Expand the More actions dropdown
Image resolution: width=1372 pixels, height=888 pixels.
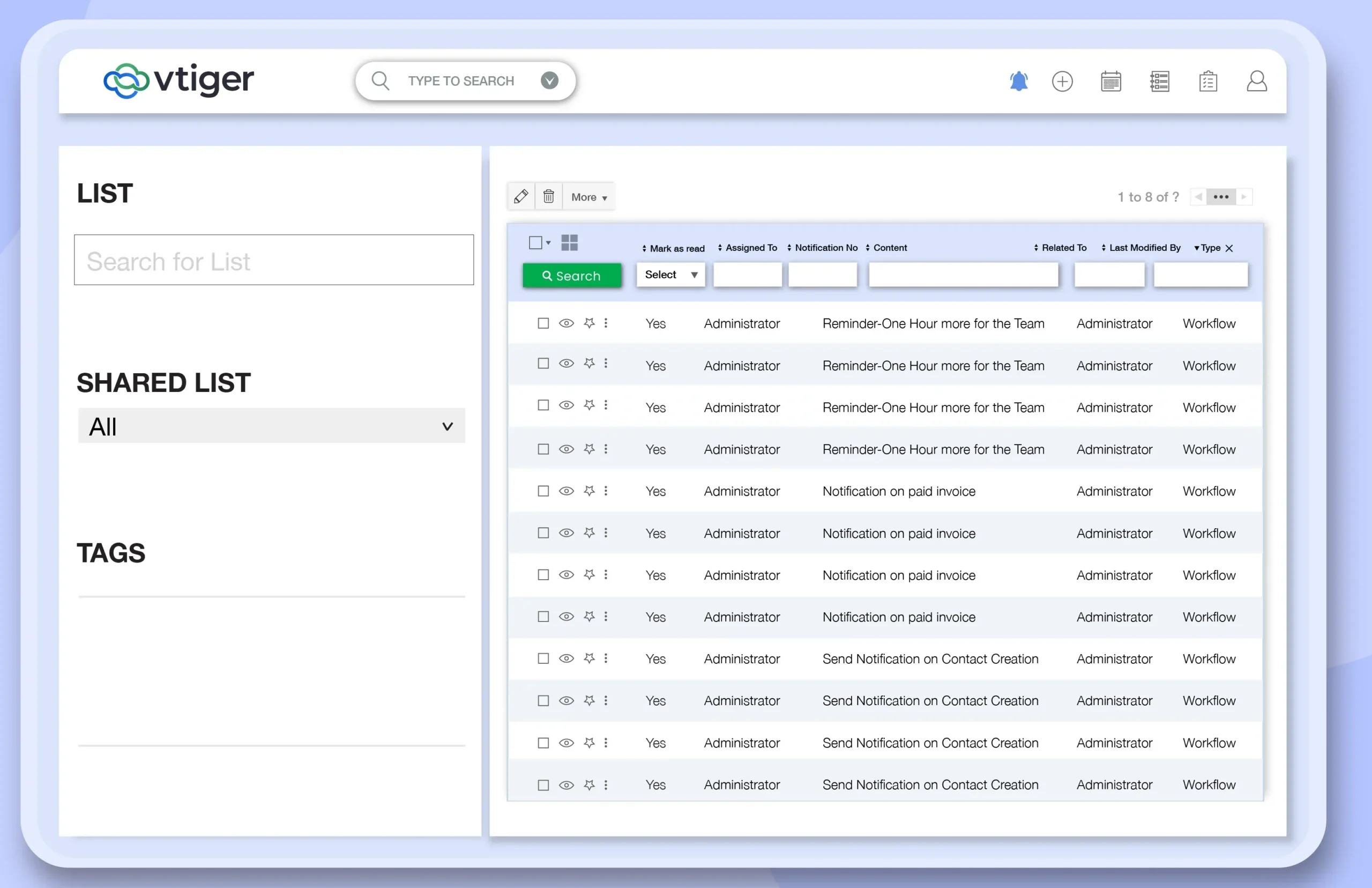coord(588,197)
